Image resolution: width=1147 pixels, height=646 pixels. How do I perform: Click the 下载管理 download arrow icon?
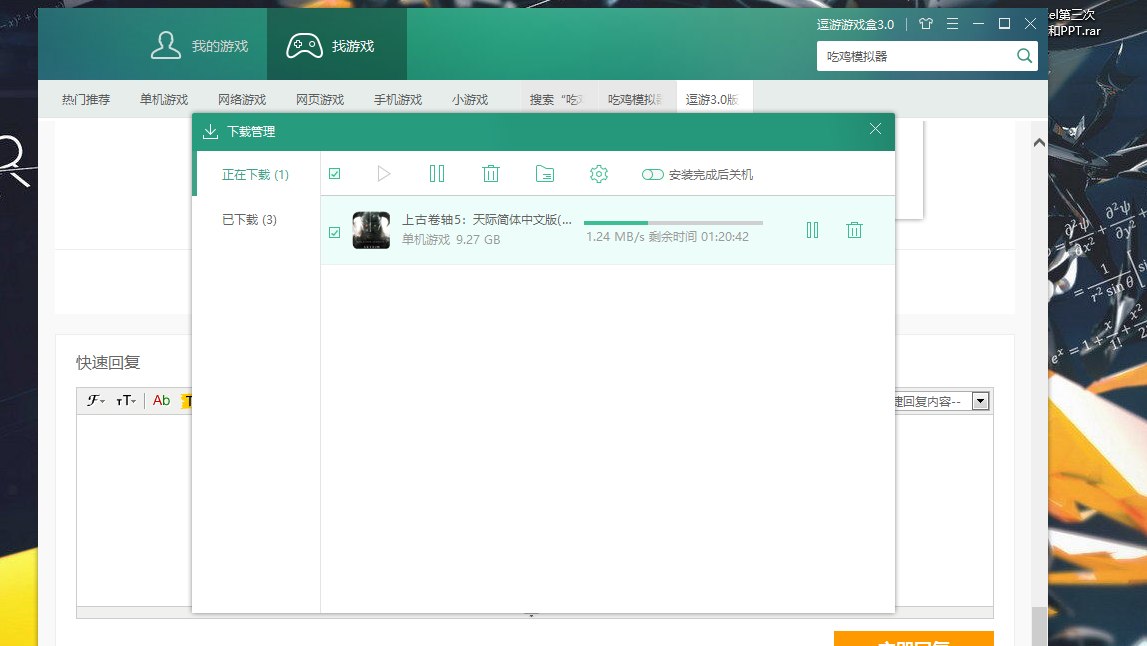click(211, 131)
